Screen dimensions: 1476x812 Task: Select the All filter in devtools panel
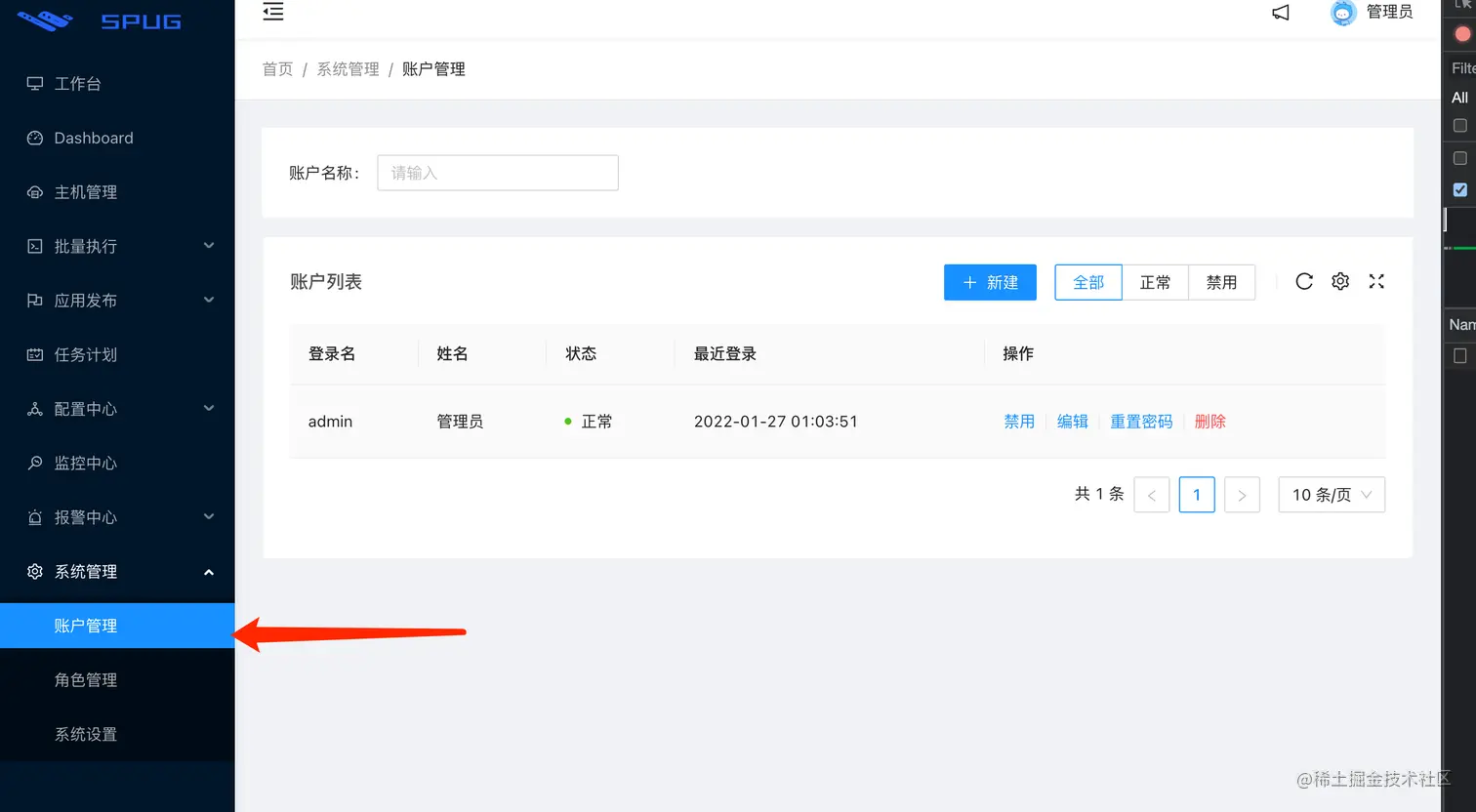click(1459, 98)
